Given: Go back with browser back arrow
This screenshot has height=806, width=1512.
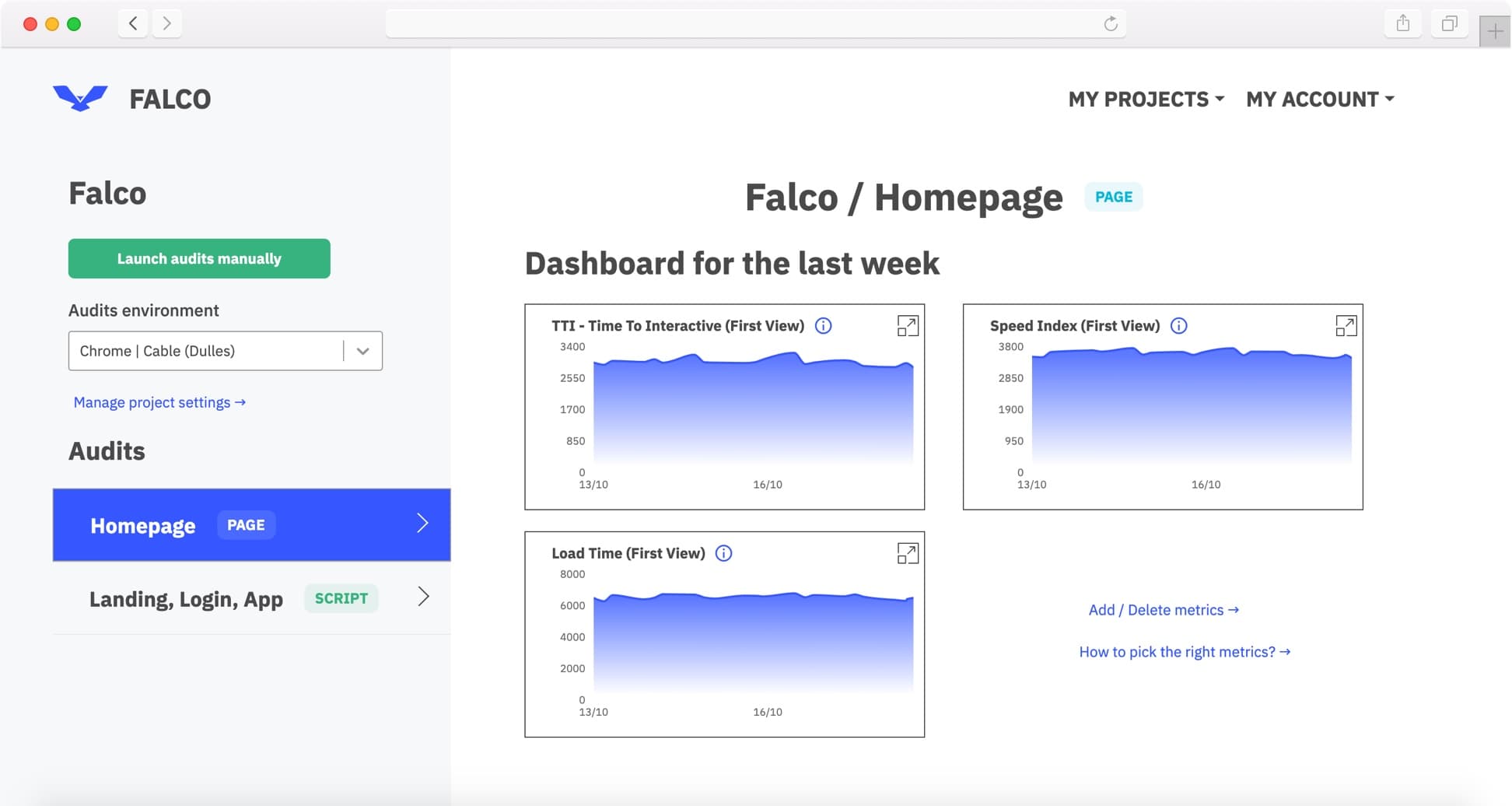Looking at the screenshot, I should [x=133, y=23].
